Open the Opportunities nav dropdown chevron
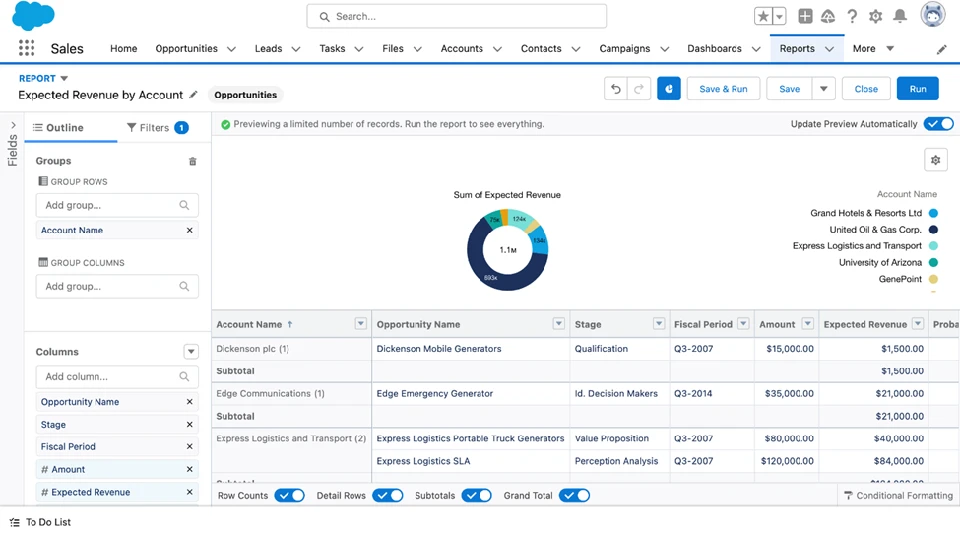 231,49
